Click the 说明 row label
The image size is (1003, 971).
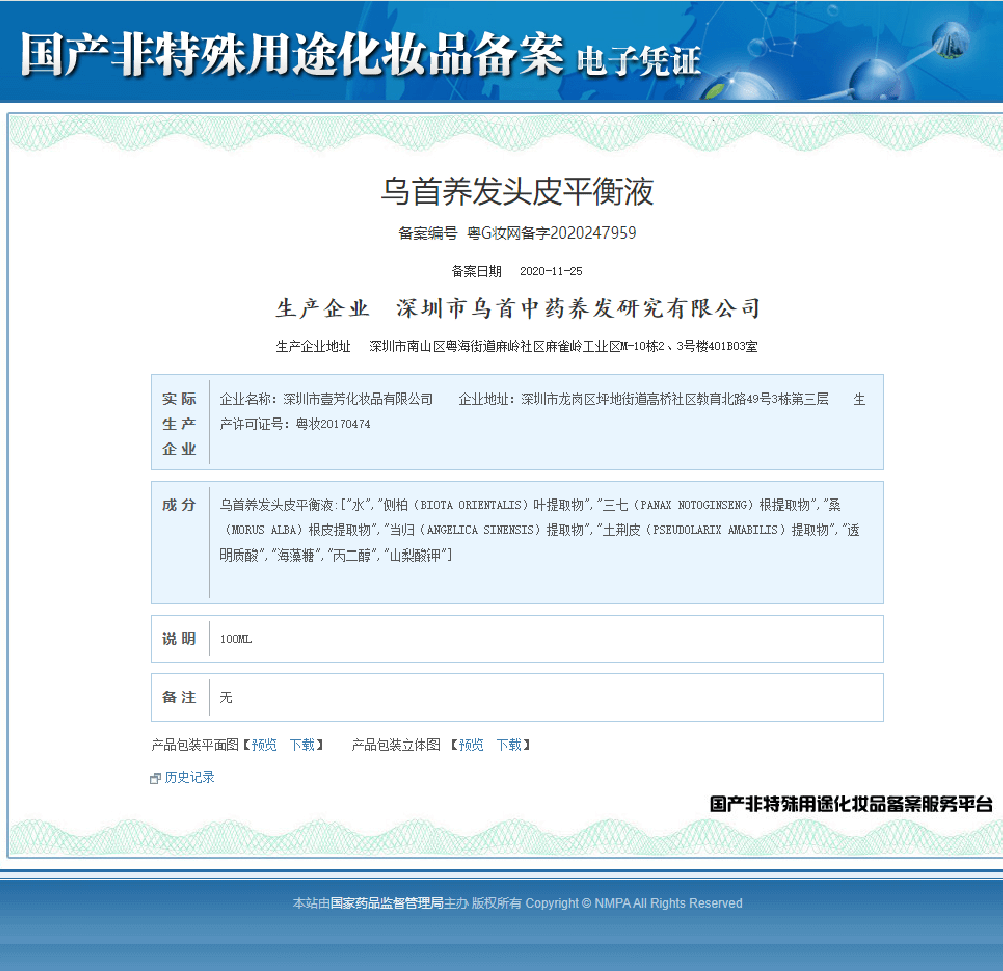[x=179, y=638]
